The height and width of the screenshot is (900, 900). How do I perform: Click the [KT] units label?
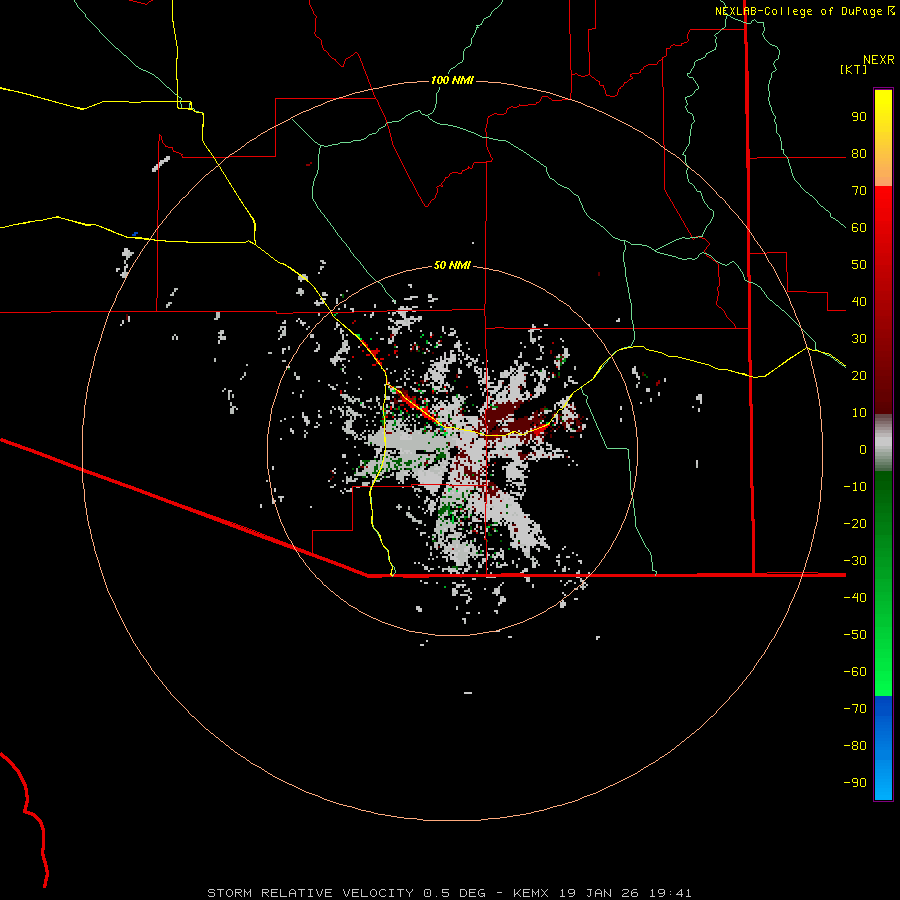[854, 69]
